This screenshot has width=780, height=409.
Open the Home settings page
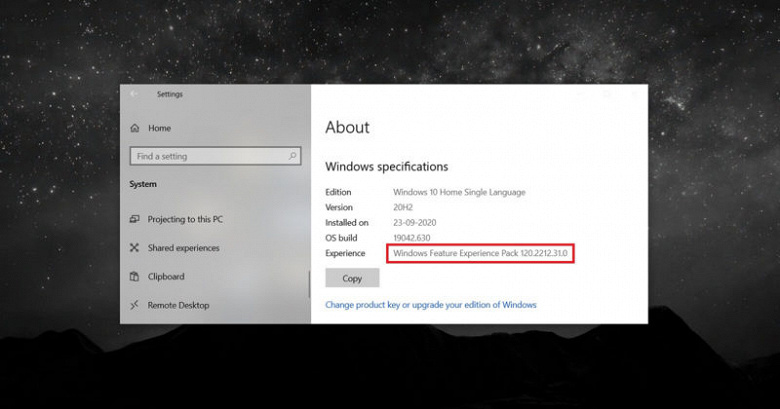coord(159,128)
